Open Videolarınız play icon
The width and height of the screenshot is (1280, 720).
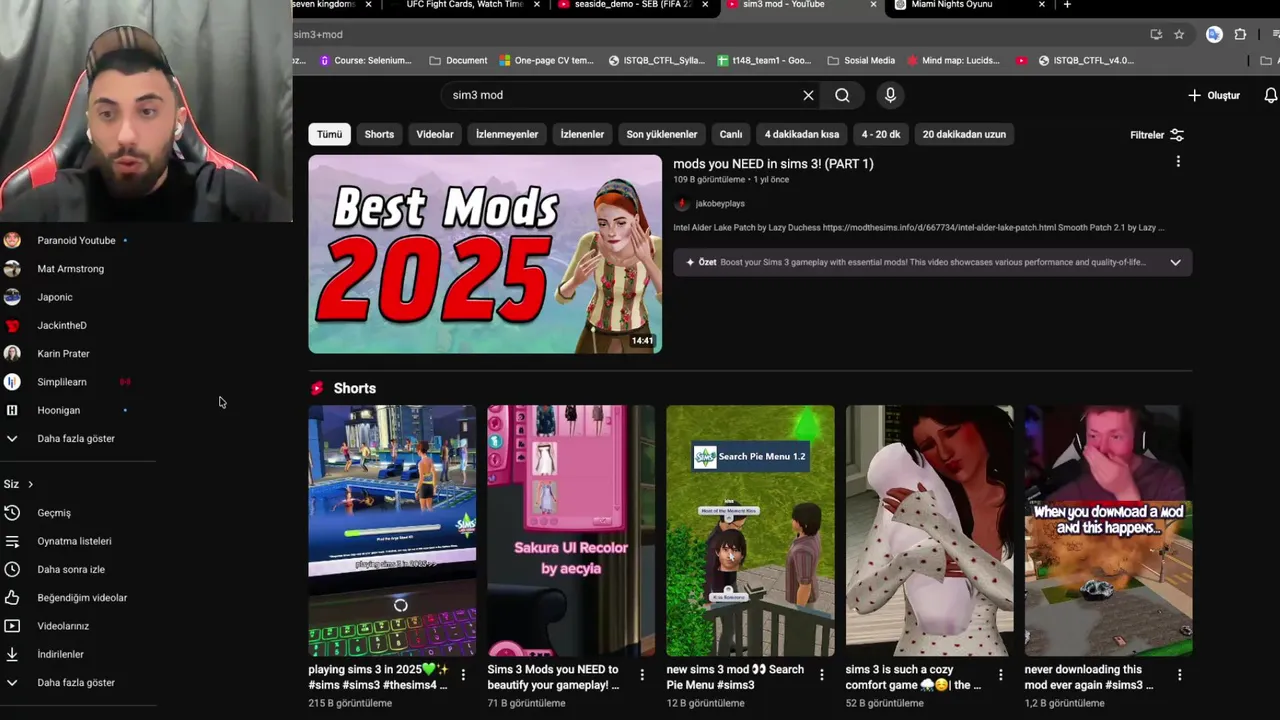[x=12, y=626]
